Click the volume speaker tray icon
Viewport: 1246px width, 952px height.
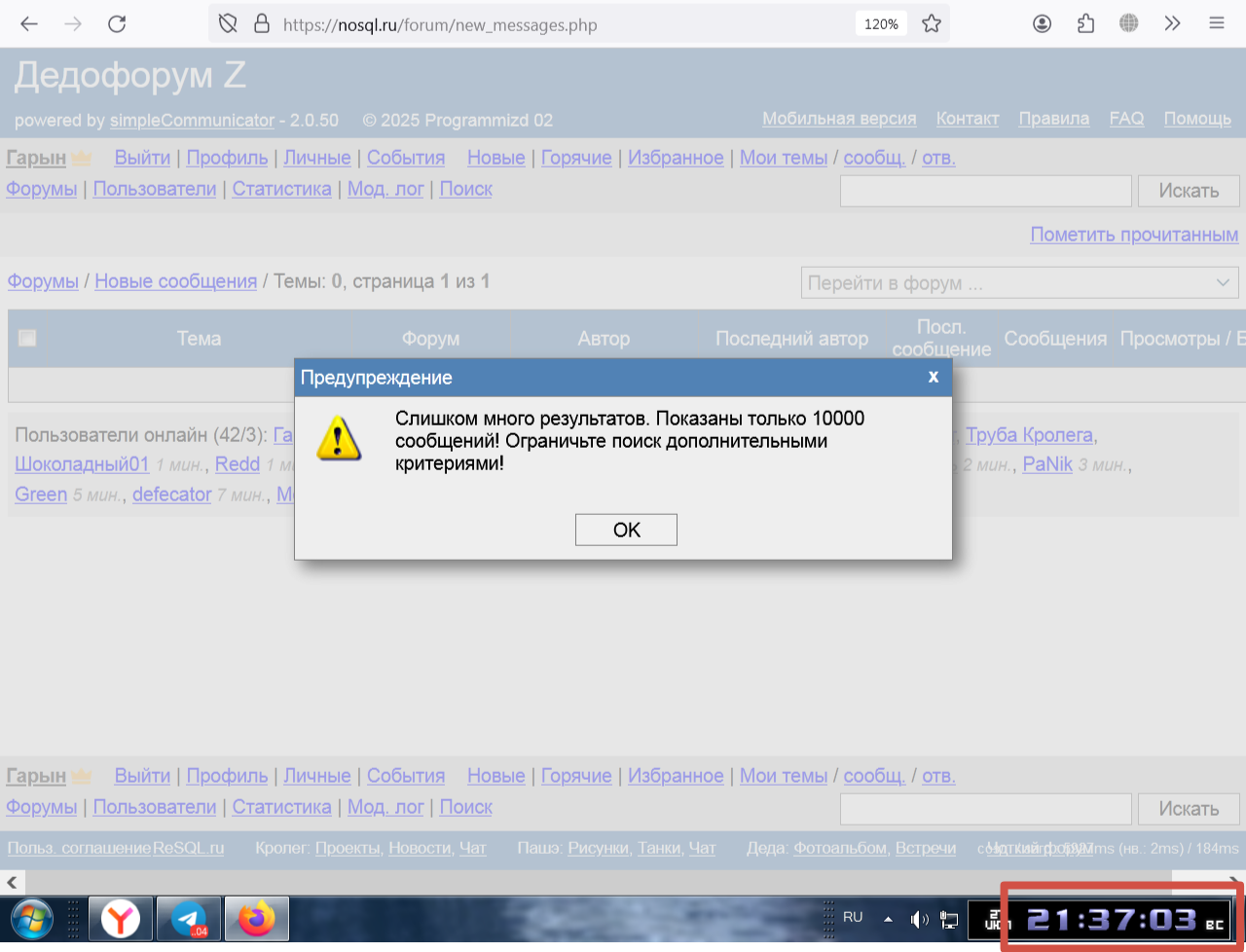point(918,918)
